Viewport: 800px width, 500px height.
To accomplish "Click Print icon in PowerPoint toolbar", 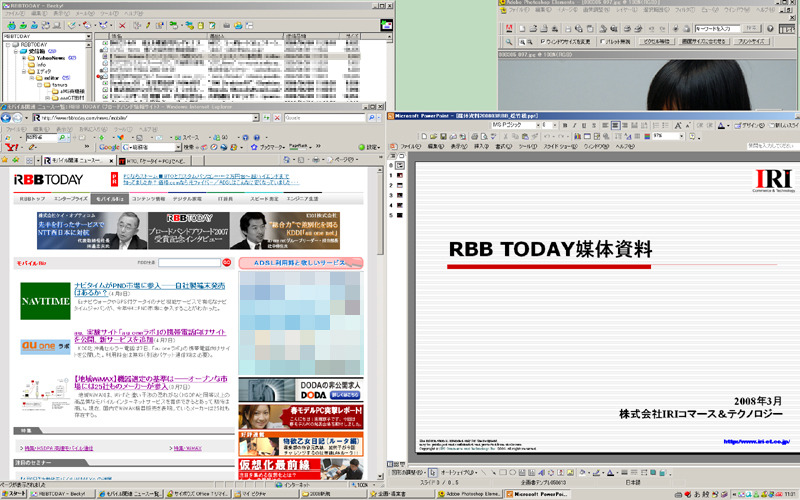I will tap(474, 136).
